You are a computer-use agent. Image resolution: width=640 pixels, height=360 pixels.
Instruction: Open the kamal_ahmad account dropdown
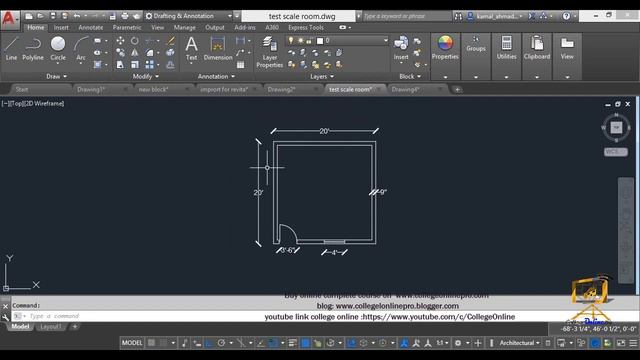coord(495,16)
